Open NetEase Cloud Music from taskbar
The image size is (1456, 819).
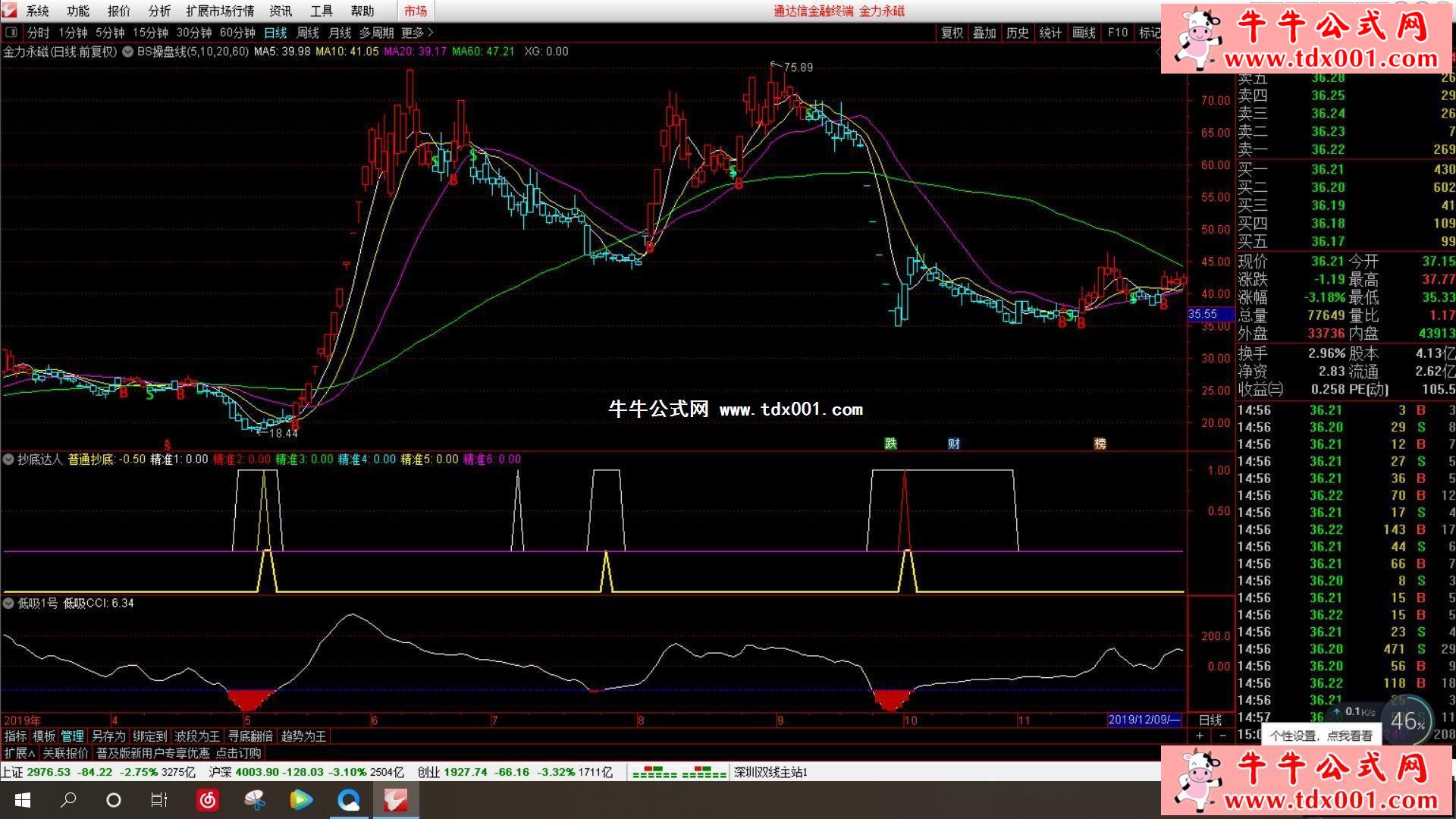pyautogui.click(x=207, y=800)
